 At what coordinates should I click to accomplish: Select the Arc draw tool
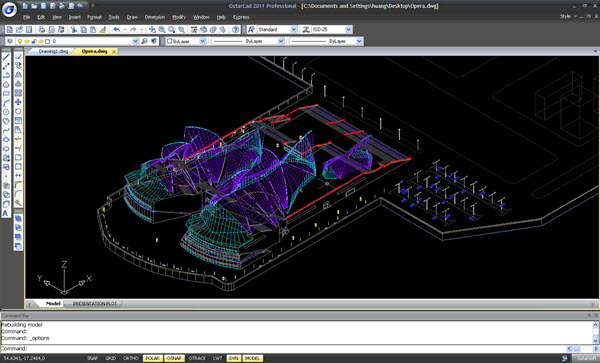pos(6,103)
